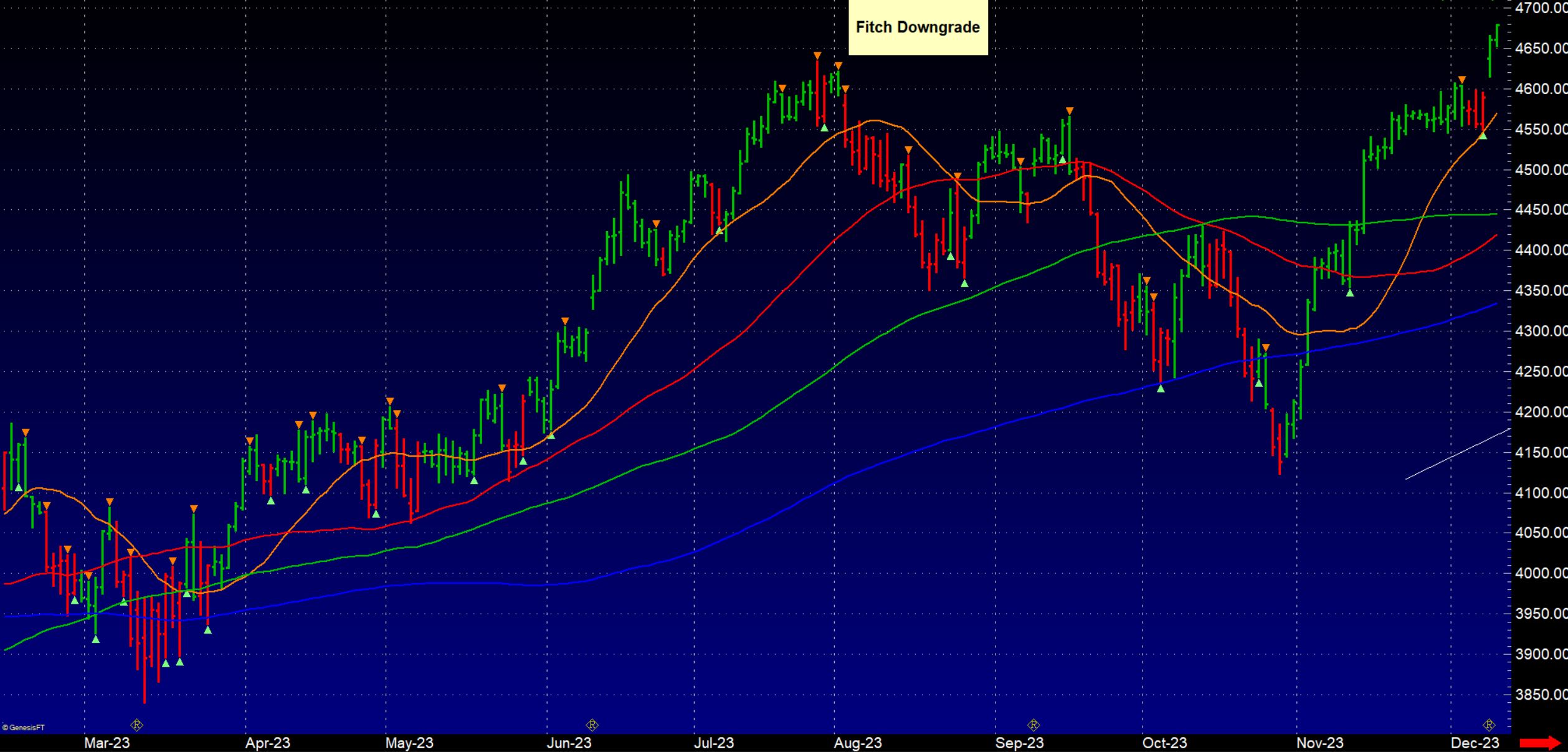Click the green pivot-low triangle at the late-October low
The image size is (1568, 752).
point(1258,383)
